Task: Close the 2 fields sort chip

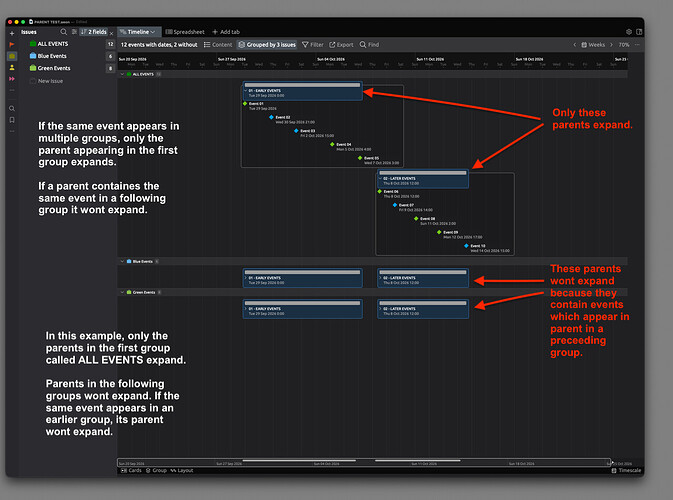Action: (112, 33)
